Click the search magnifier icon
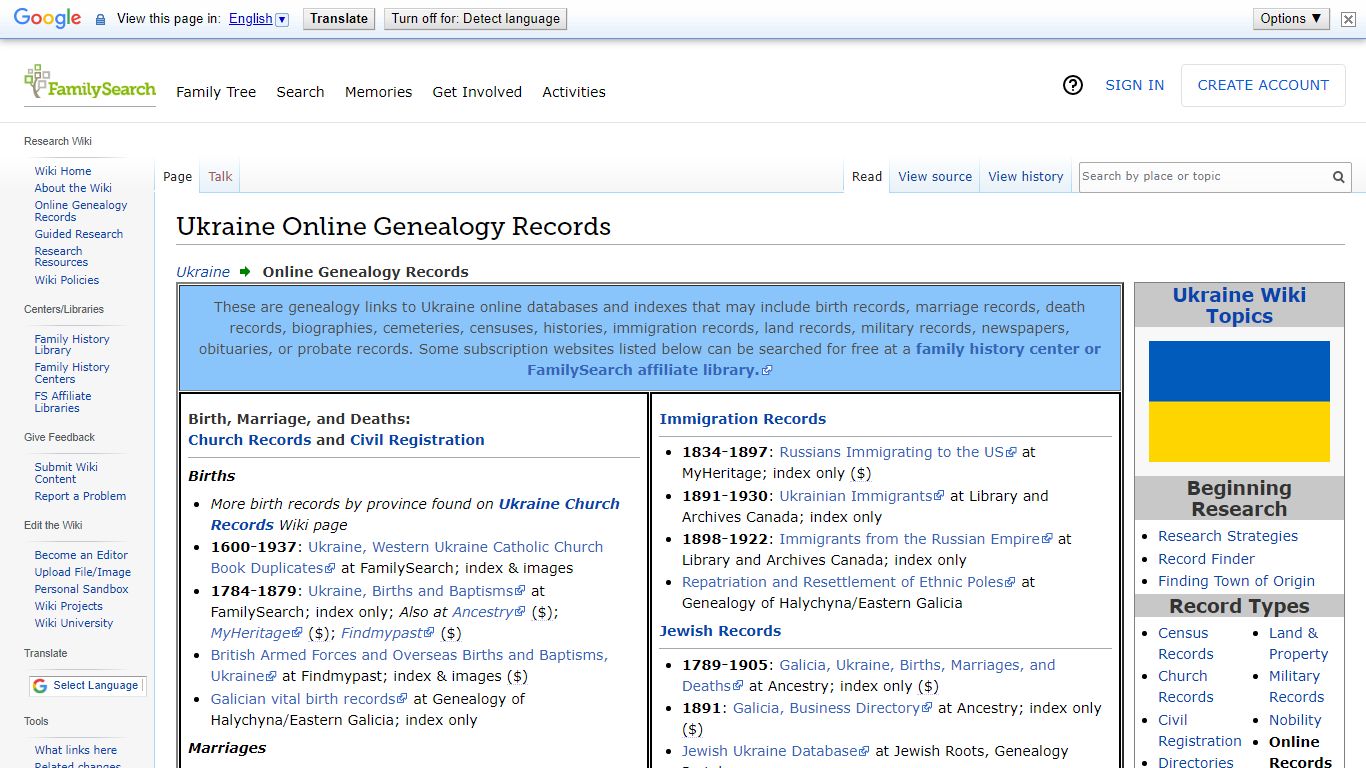 coord(1338,177)
